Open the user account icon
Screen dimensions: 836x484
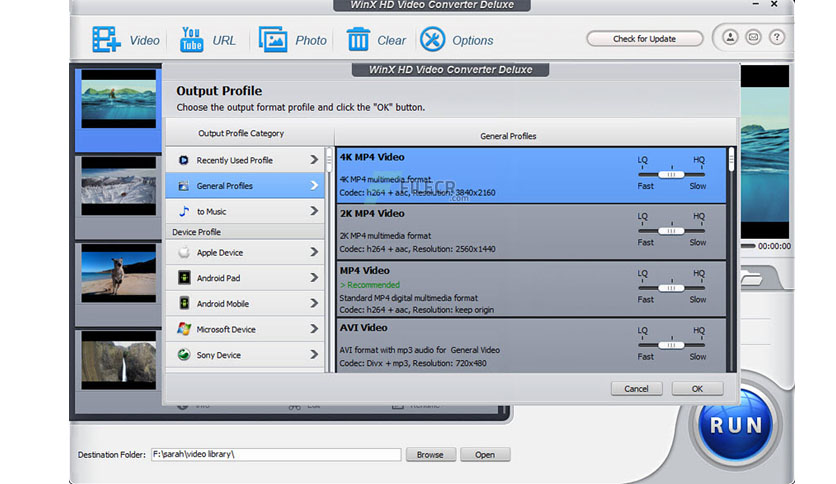(730, 37)
